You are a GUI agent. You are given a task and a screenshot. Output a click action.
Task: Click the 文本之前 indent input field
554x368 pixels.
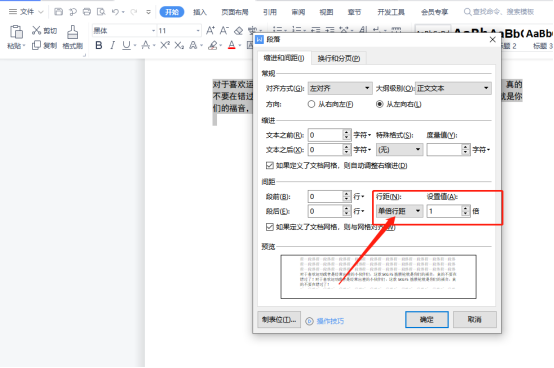[325, 135]
